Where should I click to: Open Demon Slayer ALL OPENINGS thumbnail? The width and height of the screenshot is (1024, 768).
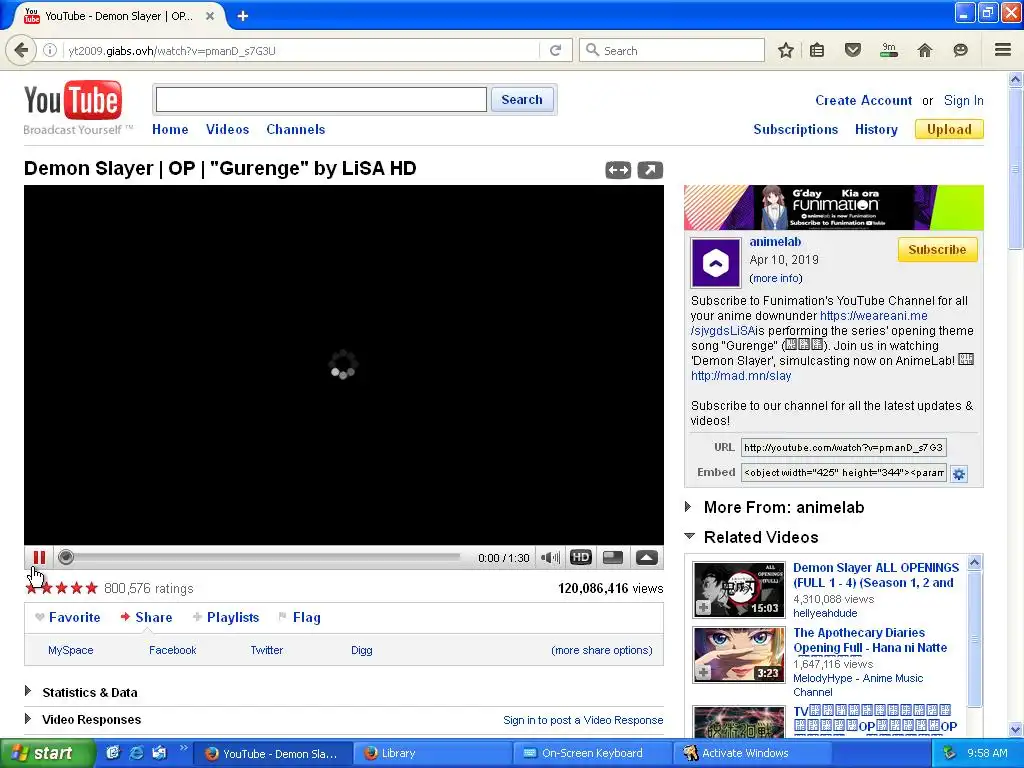739,590
